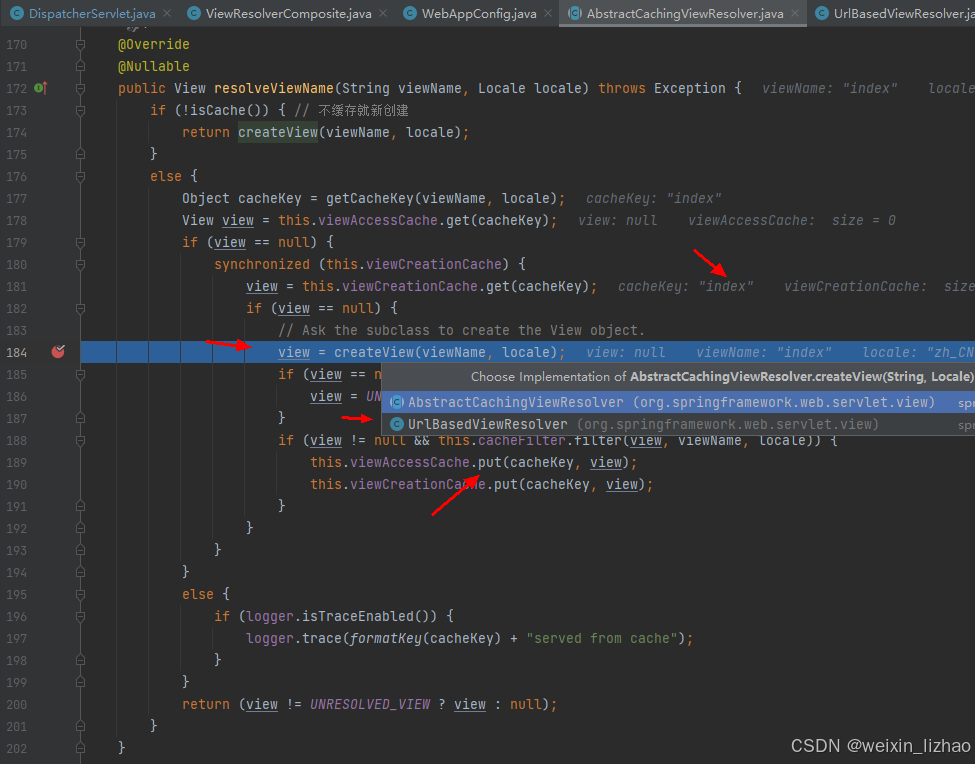Viewport: 975px width, 764px height.
Task: Switch to the DispatcherServlet.java tab
Action: [x=91, y=13]
